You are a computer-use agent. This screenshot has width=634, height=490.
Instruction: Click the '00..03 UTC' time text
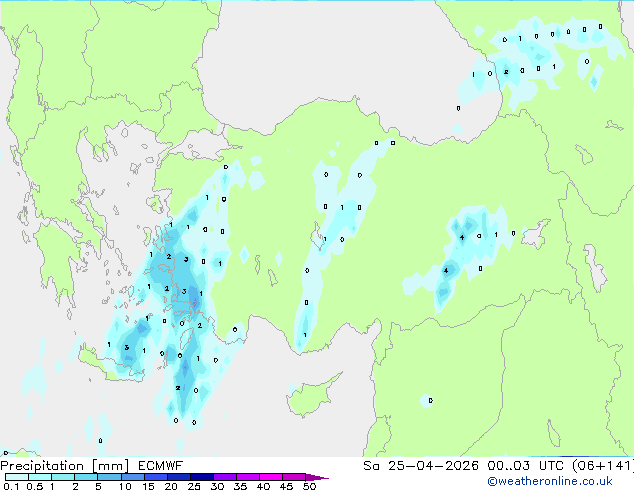coord(525,466)
